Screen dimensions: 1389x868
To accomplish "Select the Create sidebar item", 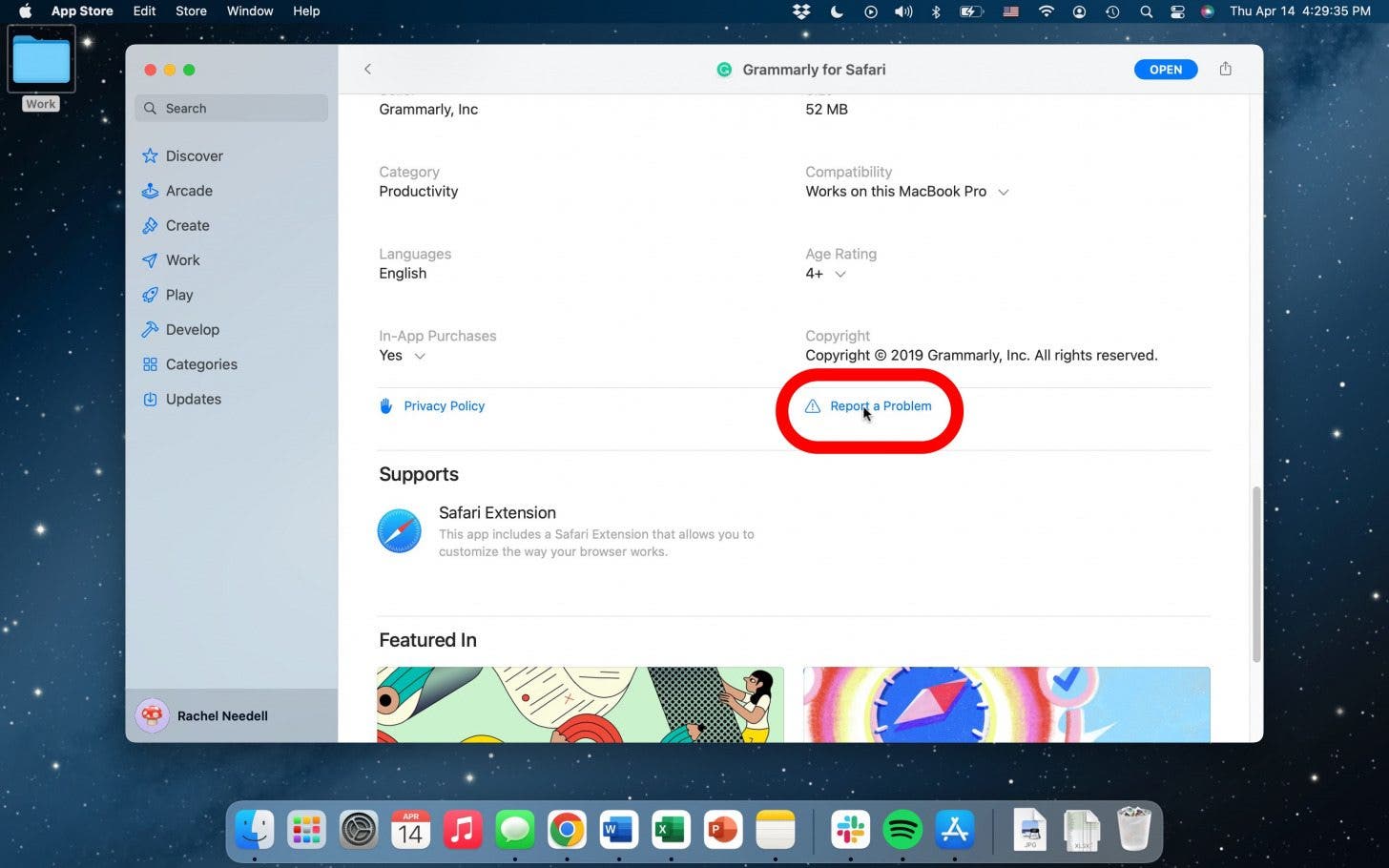I will point(187,226).
